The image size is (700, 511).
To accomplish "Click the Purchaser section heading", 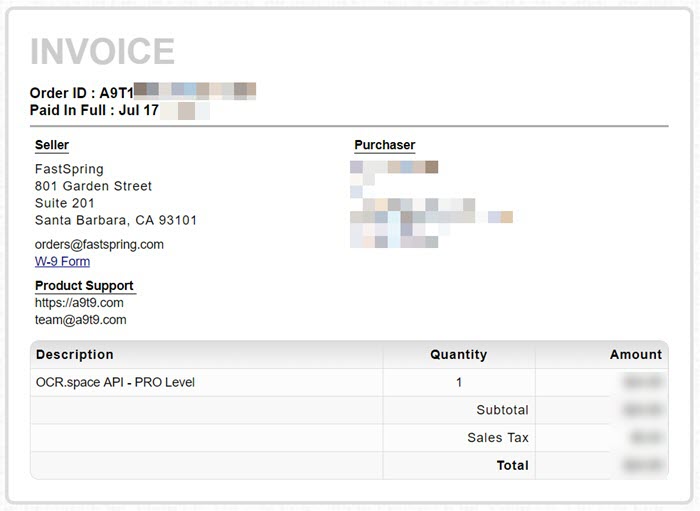I will [x=384, y=145].
